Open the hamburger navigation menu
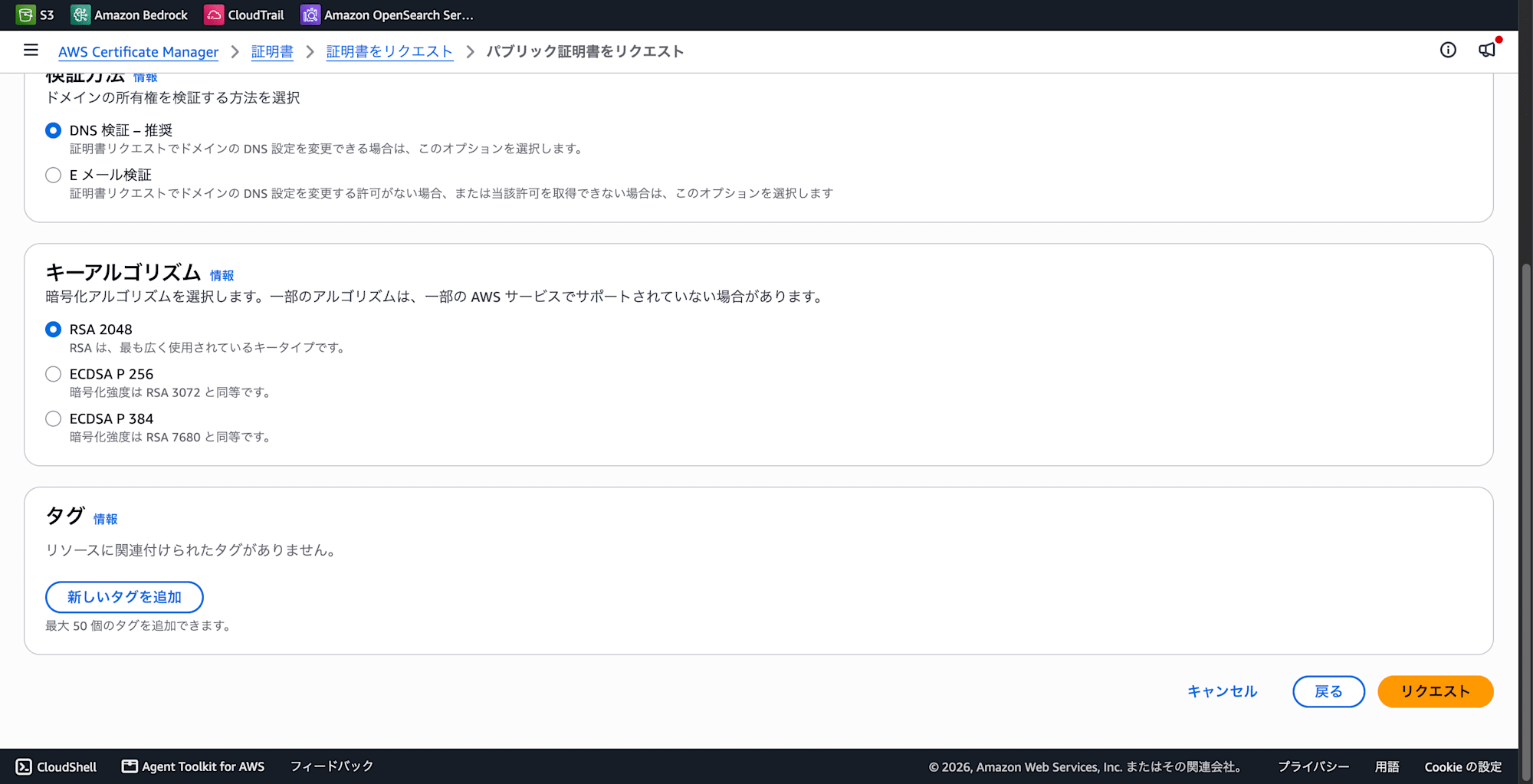This screenshot has height=784, width=1533. 31,51
